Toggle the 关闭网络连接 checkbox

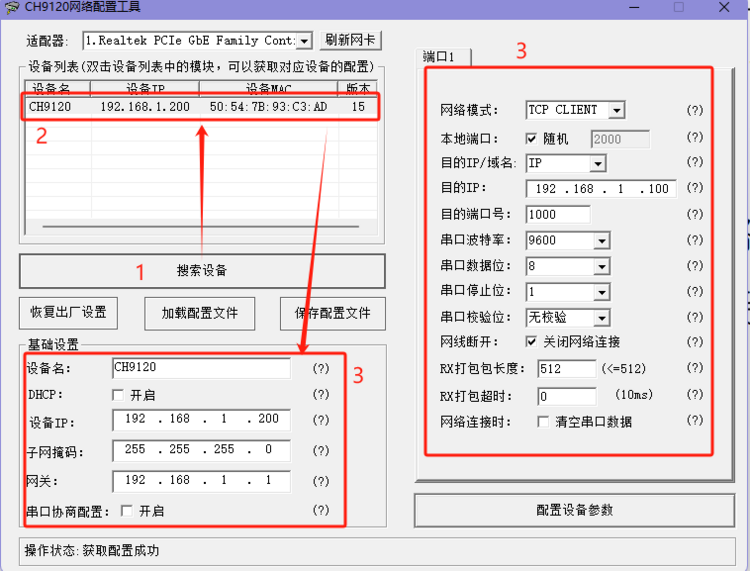531,341
